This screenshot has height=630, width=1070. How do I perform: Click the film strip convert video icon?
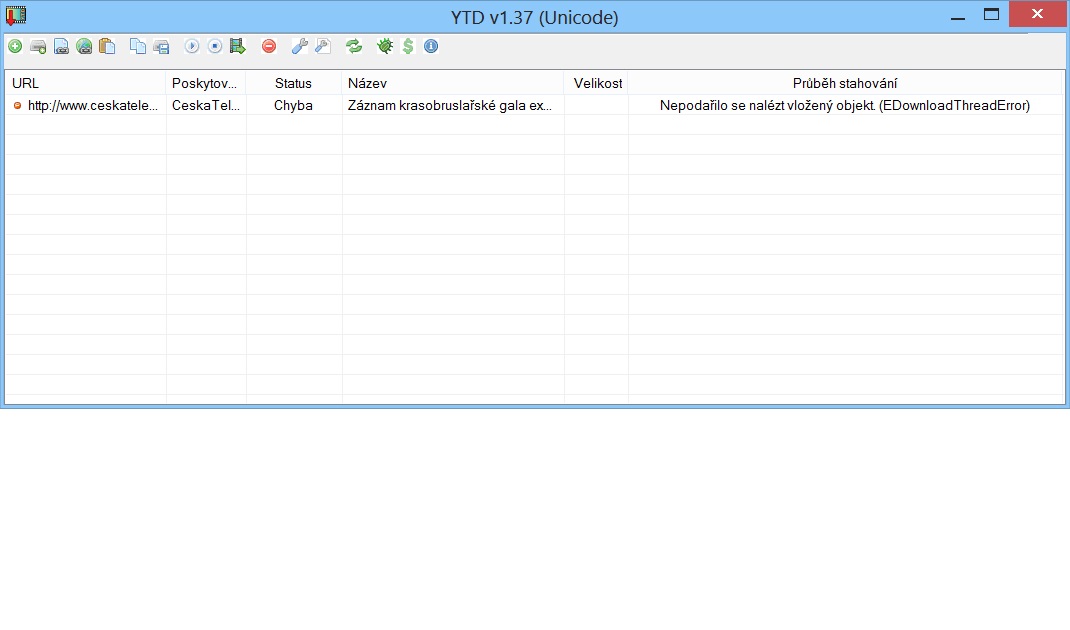[x=237, y=46]
